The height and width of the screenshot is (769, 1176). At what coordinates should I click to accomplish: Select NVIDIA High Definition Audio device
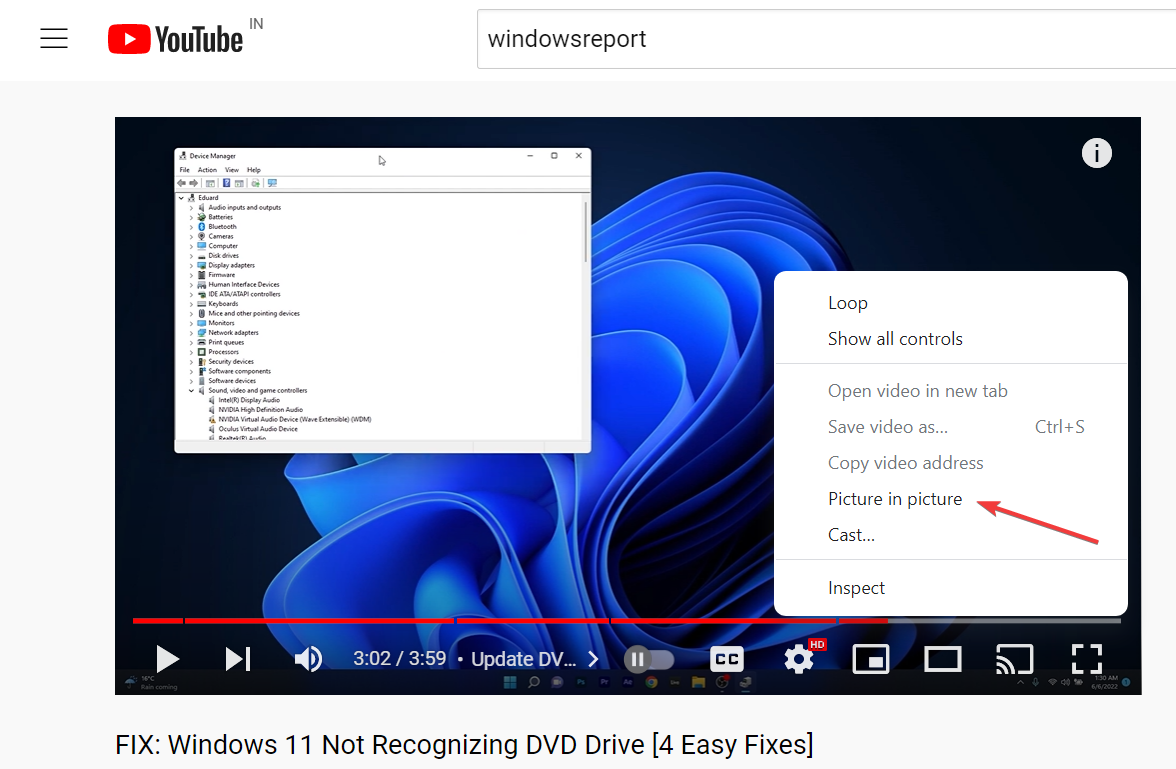260,410
